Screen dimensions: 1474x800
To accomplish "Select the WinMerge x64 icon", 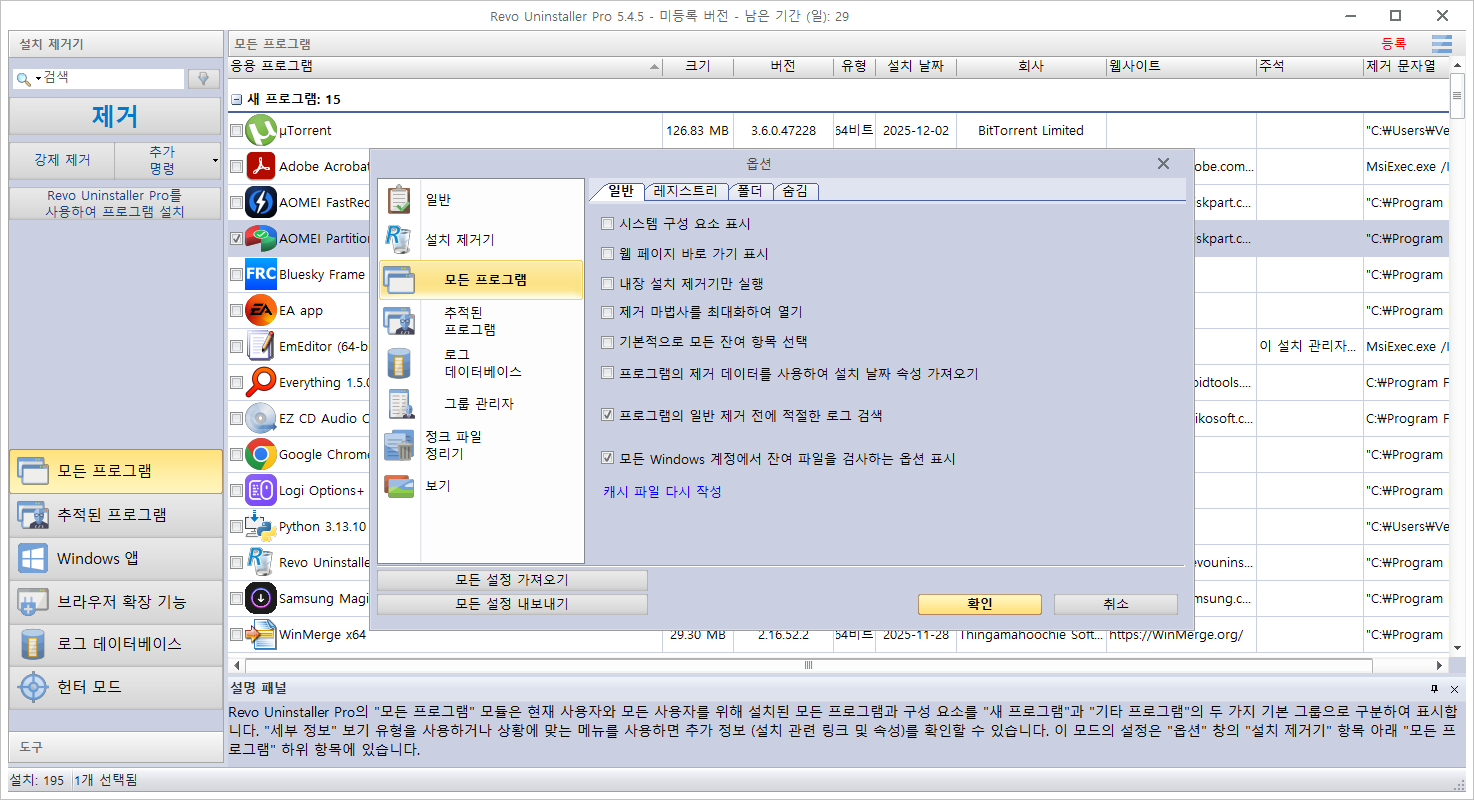I will (261, 634).
